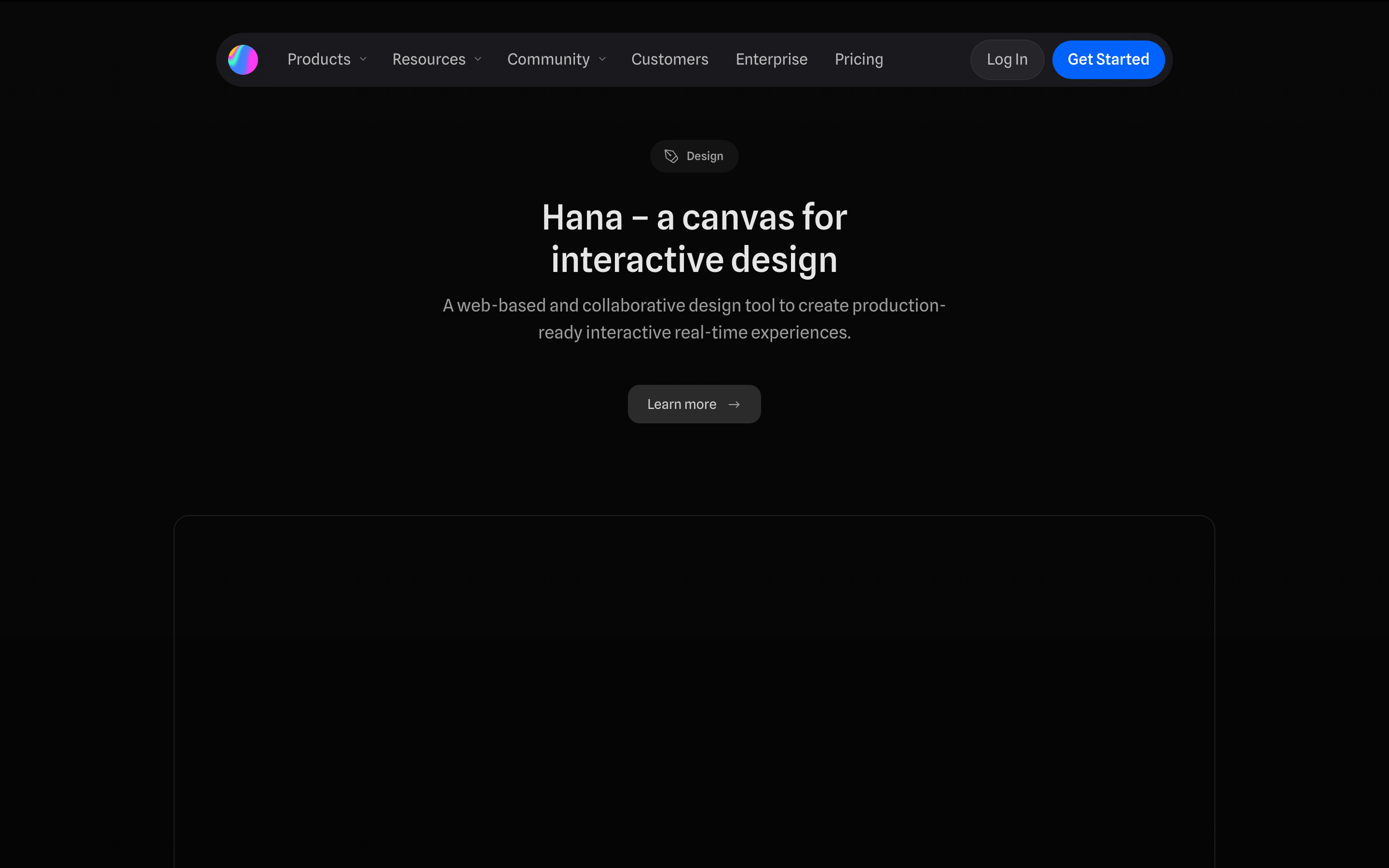Click the Learn more button
Screen dimensions: 1389x868
[694, 404]
